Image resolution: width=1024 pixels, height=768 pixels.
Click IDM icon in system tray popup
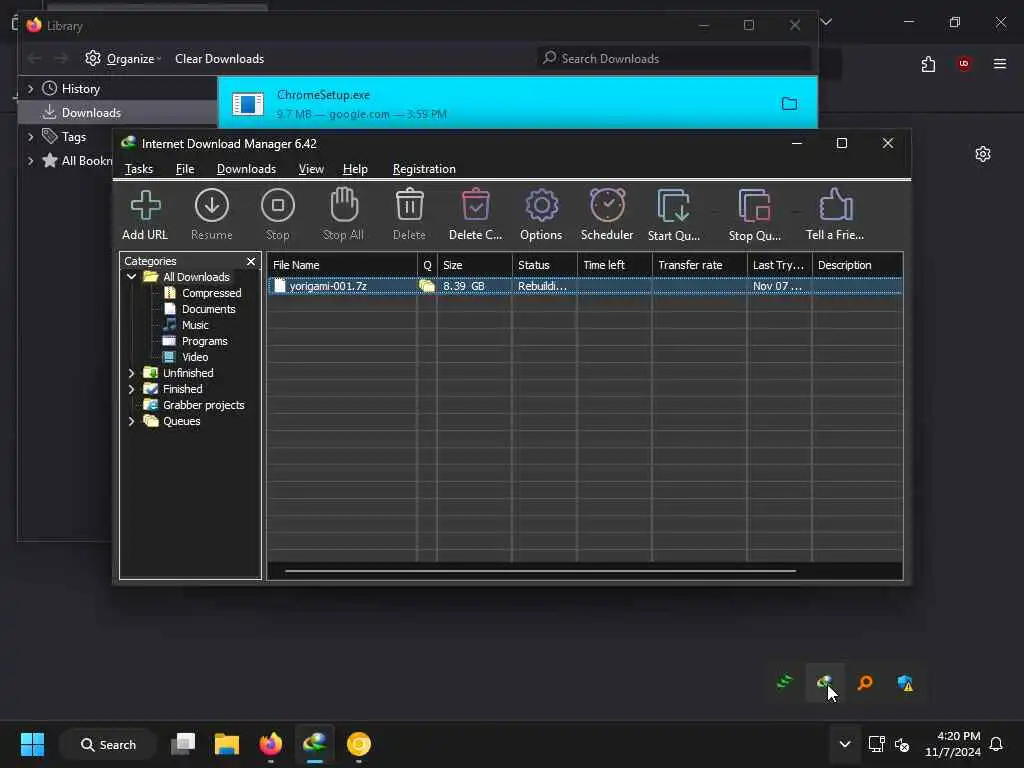825,682
